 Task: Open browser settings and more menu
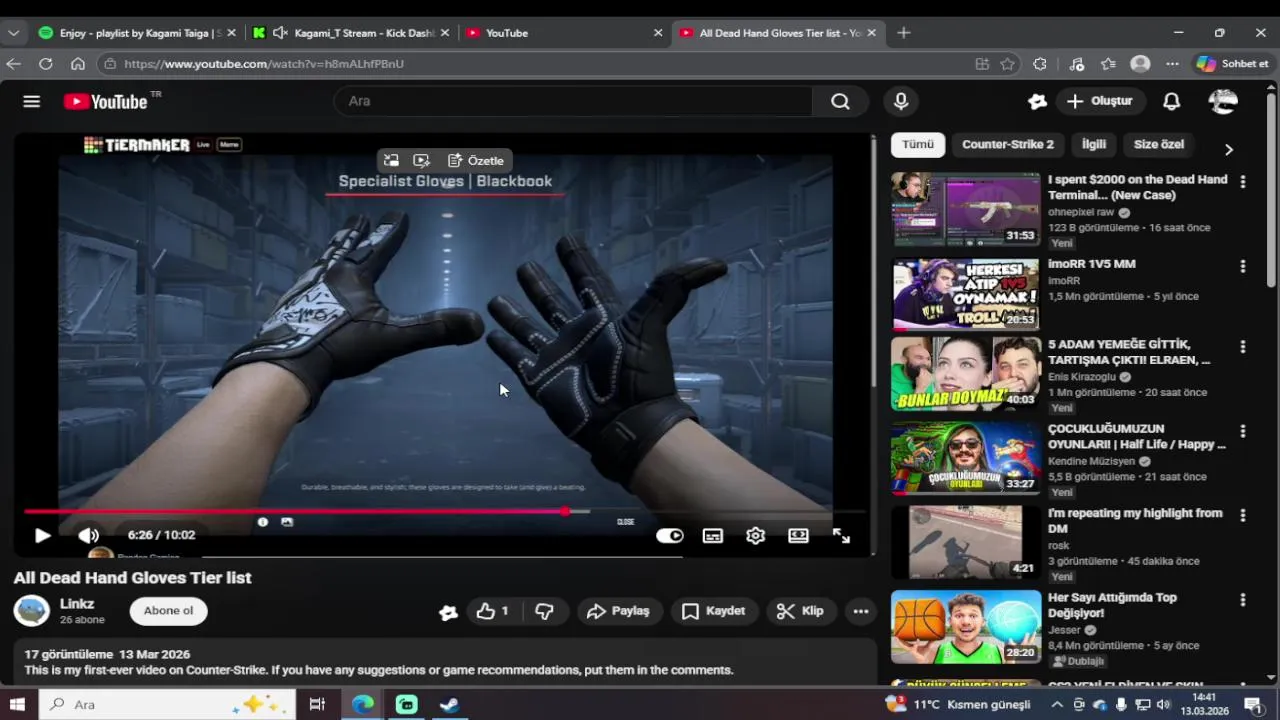[x=1172, y=63]
